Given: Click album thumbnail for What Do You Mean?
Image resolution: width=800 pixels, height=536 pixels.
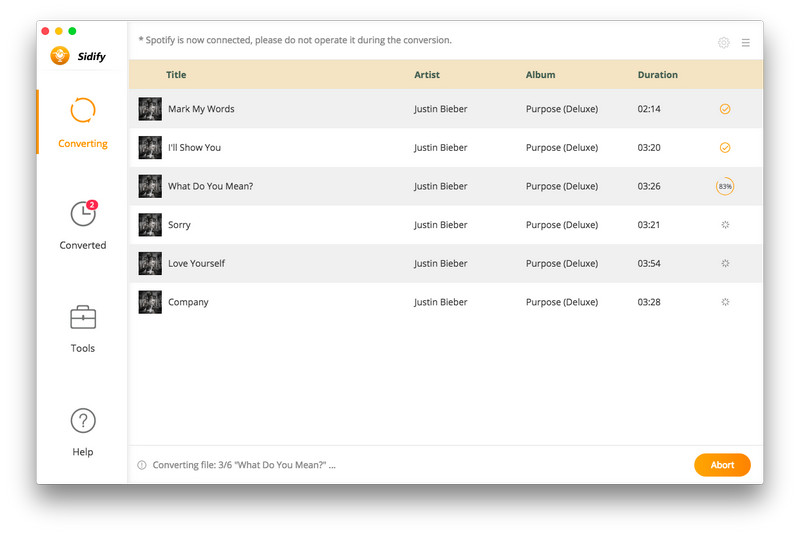Looking at the screenshot, I should (150, 186).
